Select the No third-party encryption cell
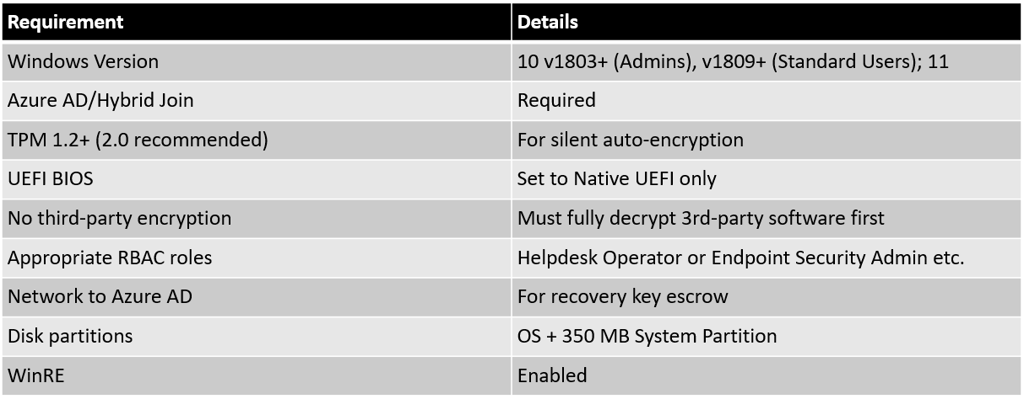Image resolution: width=1024 pixels, height=398 pixels. 257,218
